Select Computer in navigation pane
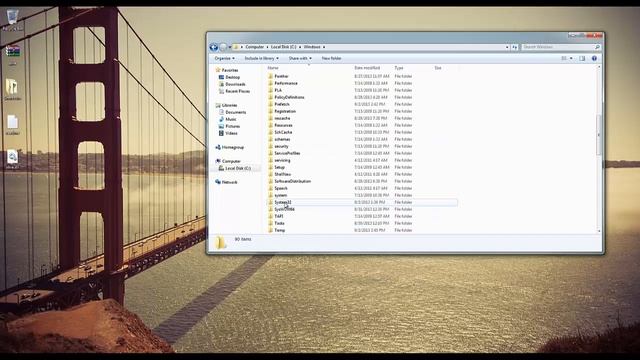The height and width of the screenshot is (360, 640). pyautogui.click(x=231, y=161)
